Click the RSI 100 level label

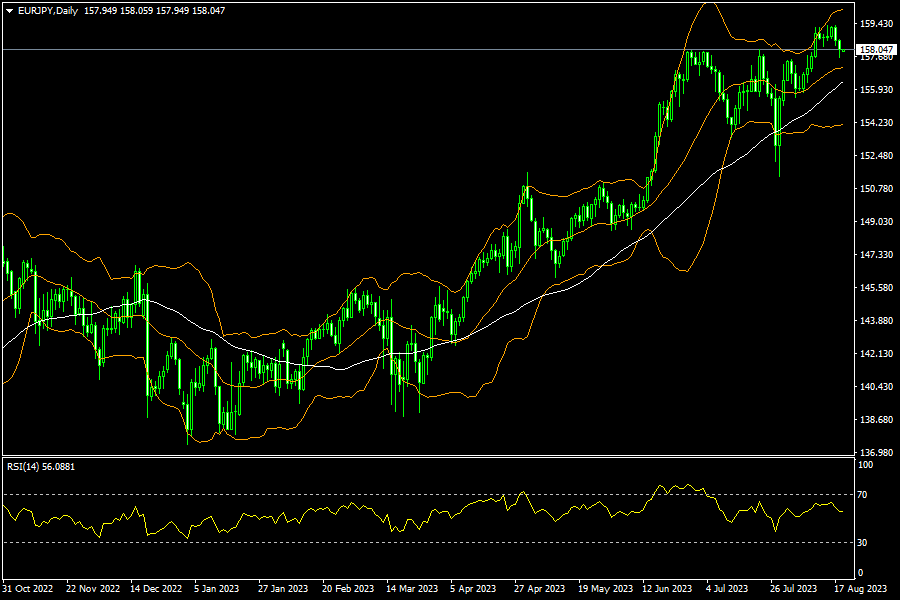coord(865,464)
